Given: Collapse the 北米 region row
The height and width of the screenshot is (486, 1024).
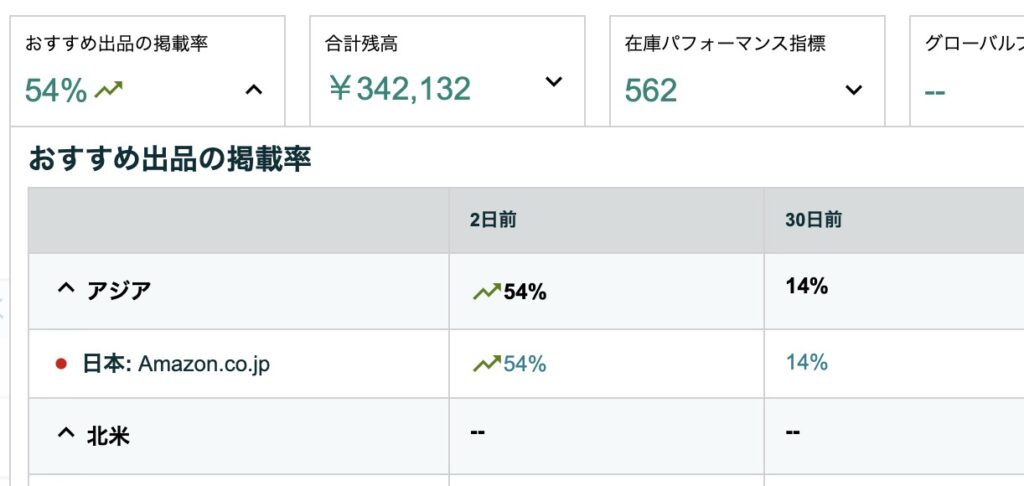Looking at the screenshot, I should coord(66,434).
